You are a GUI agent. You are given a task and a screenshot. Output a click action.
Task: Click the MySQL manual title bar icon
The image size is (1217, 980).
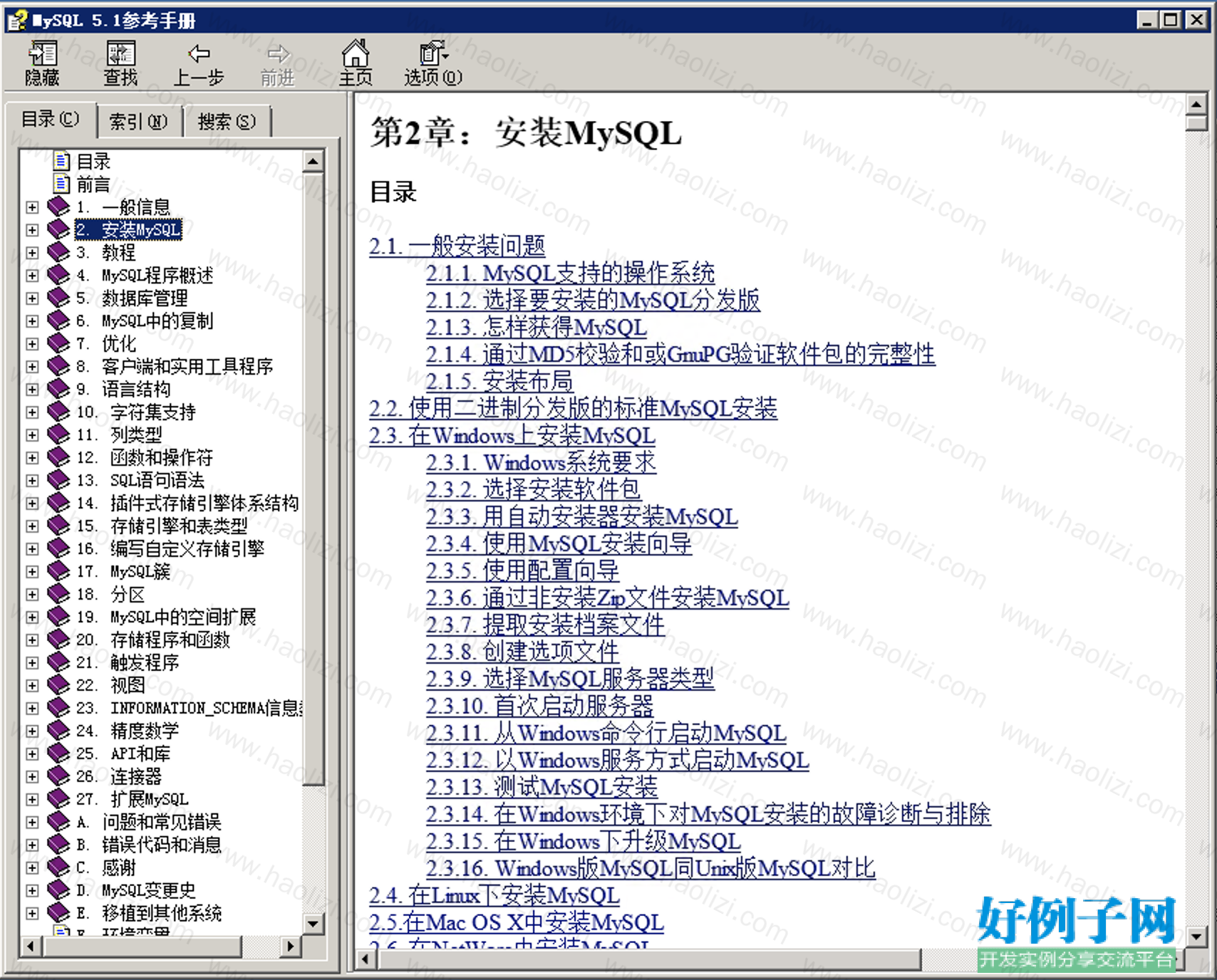coord(16,20)
